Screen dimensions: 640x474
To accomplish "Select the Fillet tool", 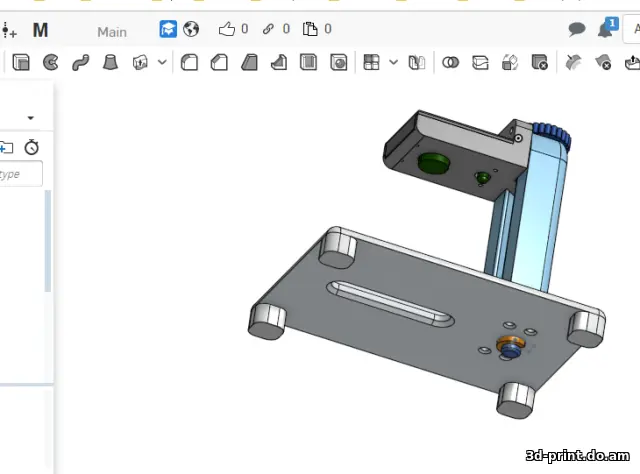I will point(189,62).
